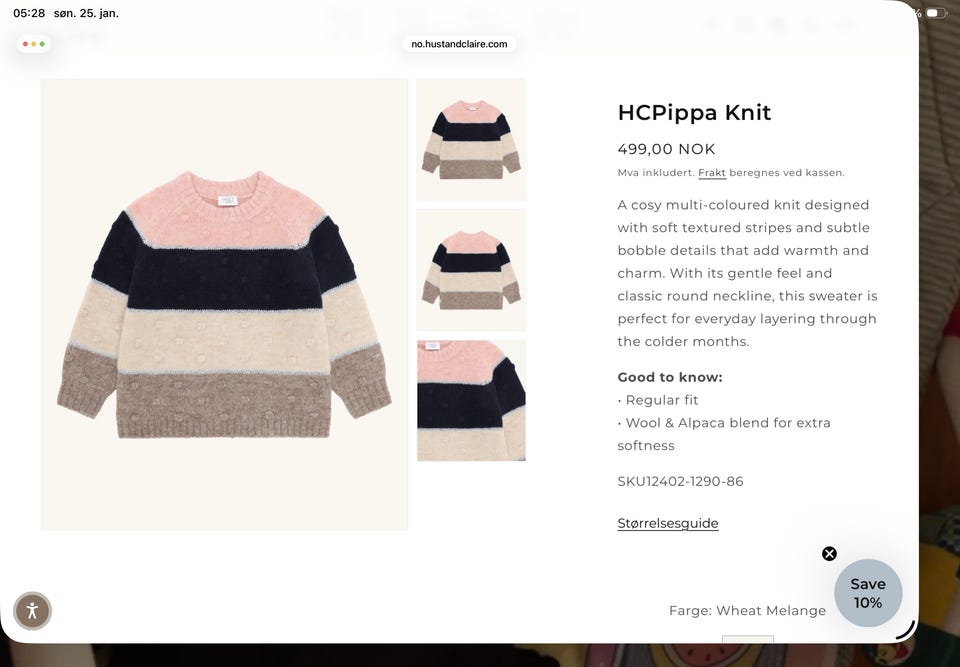Open the Frakt shipping link
Screen dimensions: 960x667
click(711, 173)
